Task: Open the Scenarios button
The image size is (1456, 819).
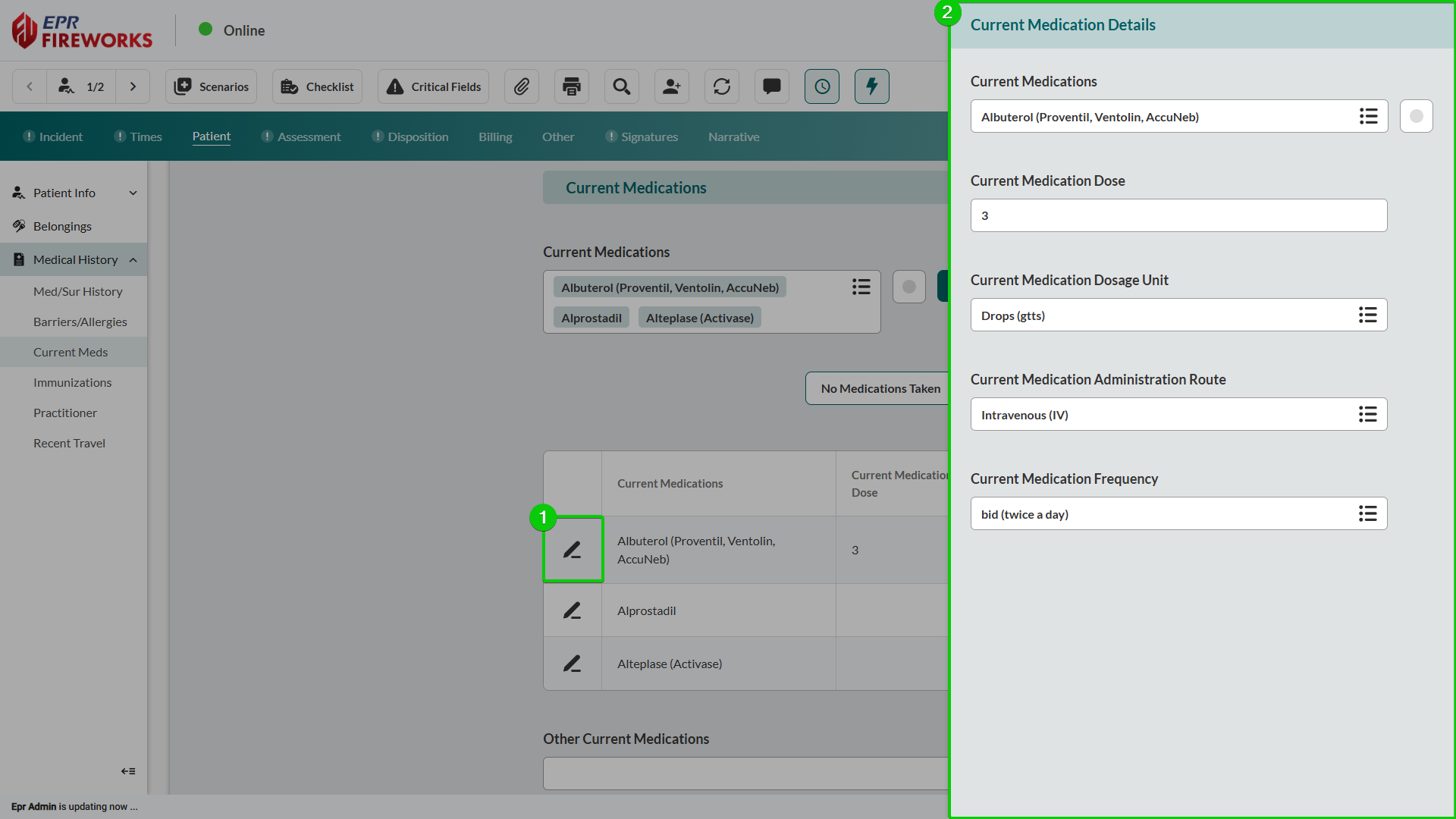Action: tap(212, 86)
